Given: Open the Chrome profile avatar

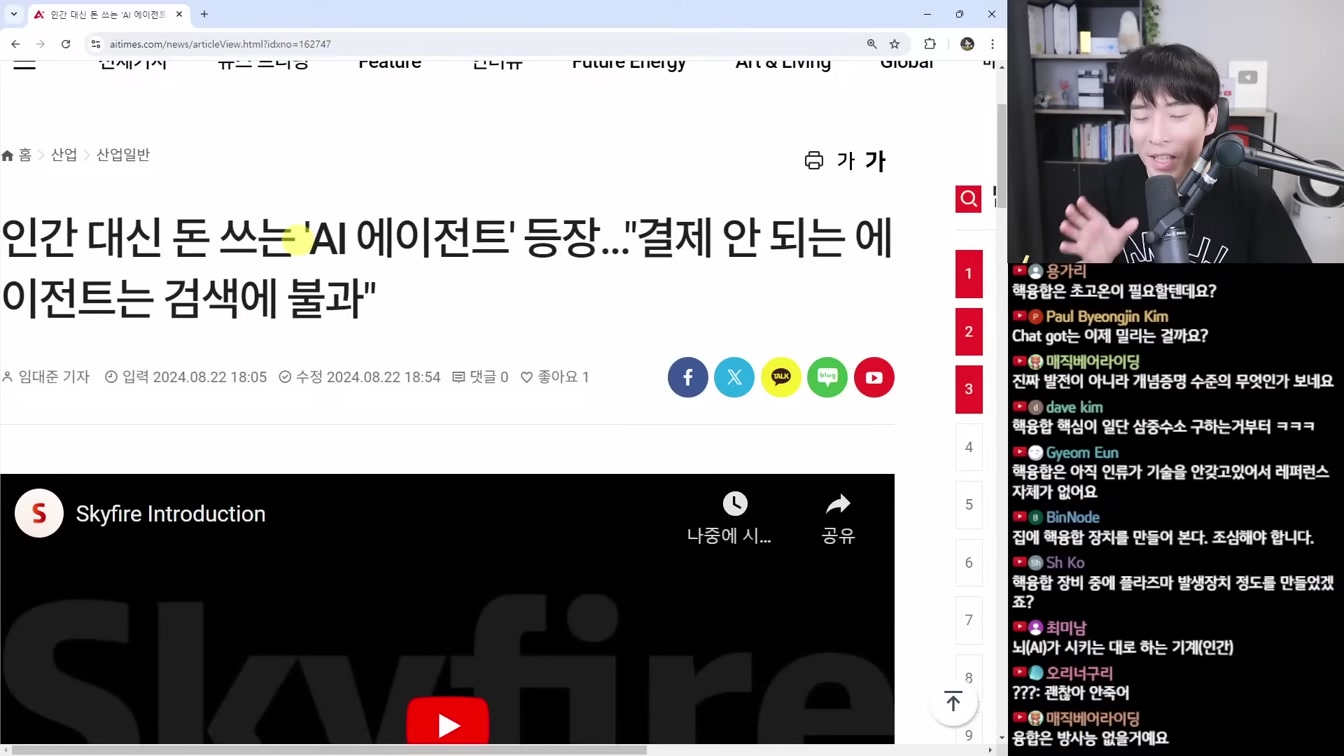Looking at the screenshot, I should pos(967,44).
